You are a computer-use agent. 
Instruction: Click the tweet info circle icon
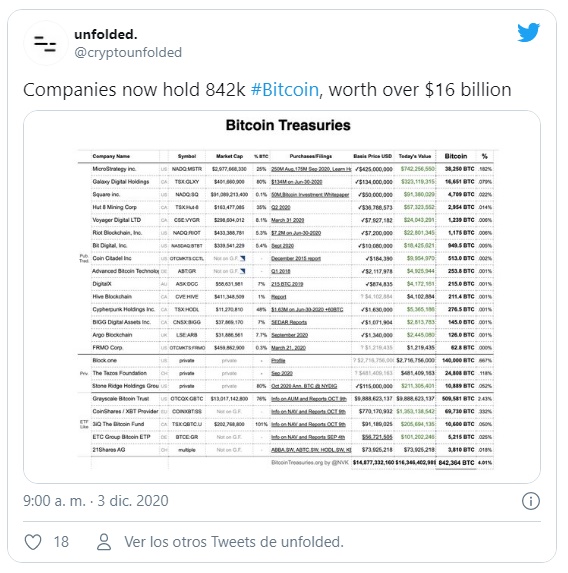(x=531, y=501)
